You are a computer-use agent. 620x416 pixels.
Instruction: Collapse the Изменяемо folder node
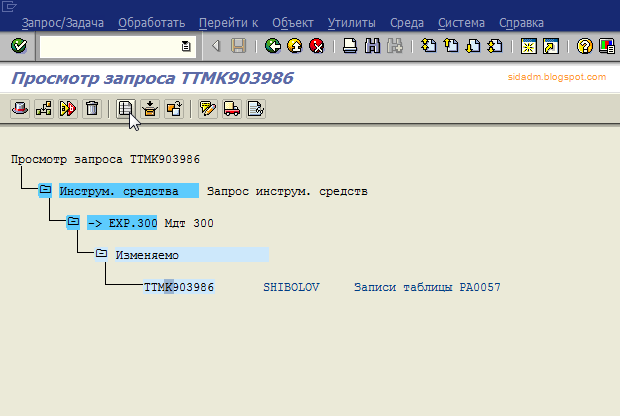pos(101,253)
